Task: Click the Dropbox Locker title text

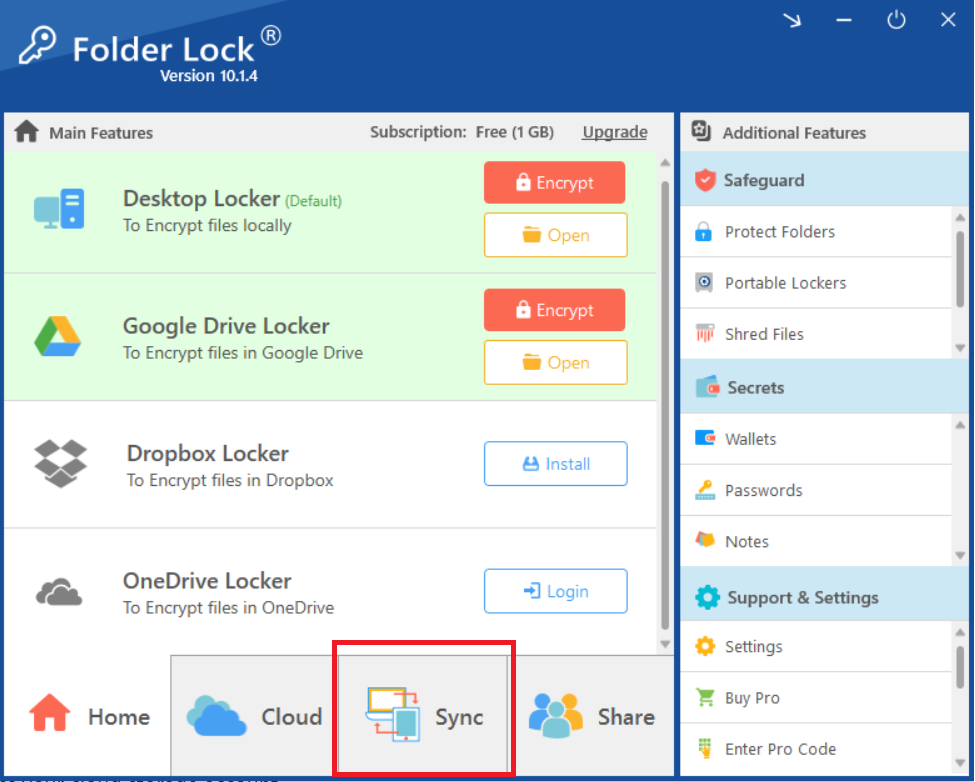Action: point(208,453)
